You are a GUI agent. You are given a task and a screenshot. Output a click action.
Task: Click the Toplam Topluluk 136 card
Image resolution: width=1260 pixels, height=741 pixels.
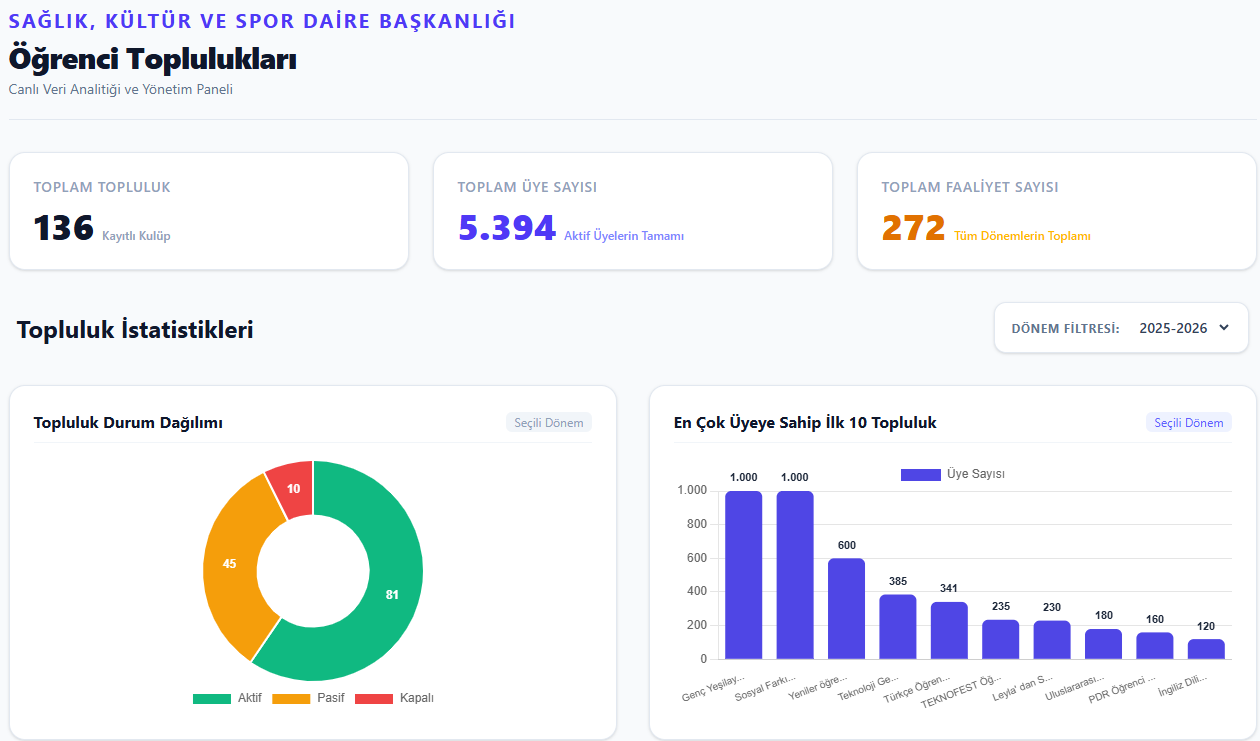(209, 211)
